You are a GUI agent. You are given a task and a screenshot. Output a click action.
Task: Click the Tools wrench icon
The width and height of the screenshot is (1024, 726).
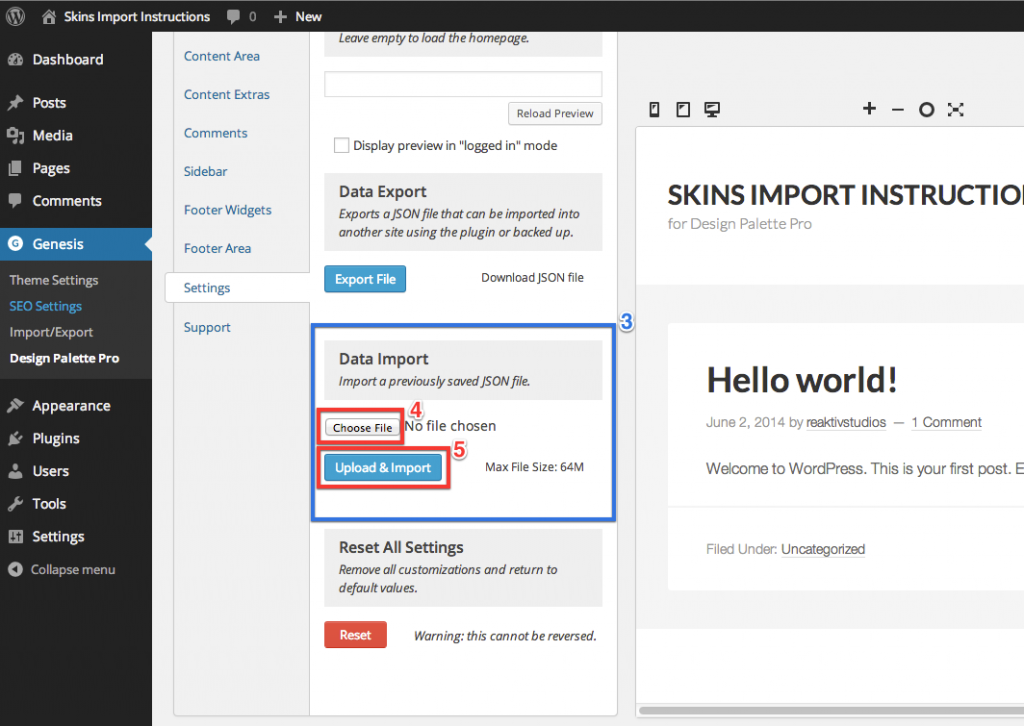pos(16,503)
